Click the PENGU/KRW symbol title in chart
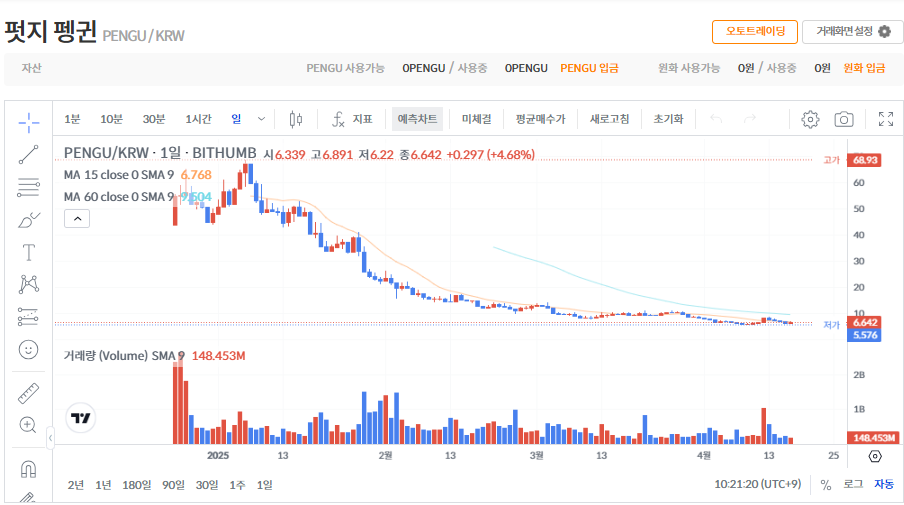This screenshot has height=505, width=904. point(160,153)
